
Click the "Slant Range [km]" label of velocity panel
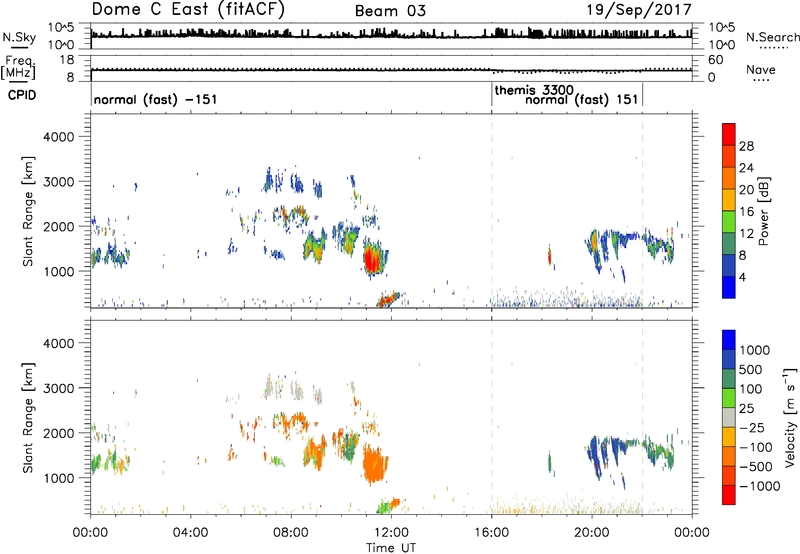click(28, 418)
